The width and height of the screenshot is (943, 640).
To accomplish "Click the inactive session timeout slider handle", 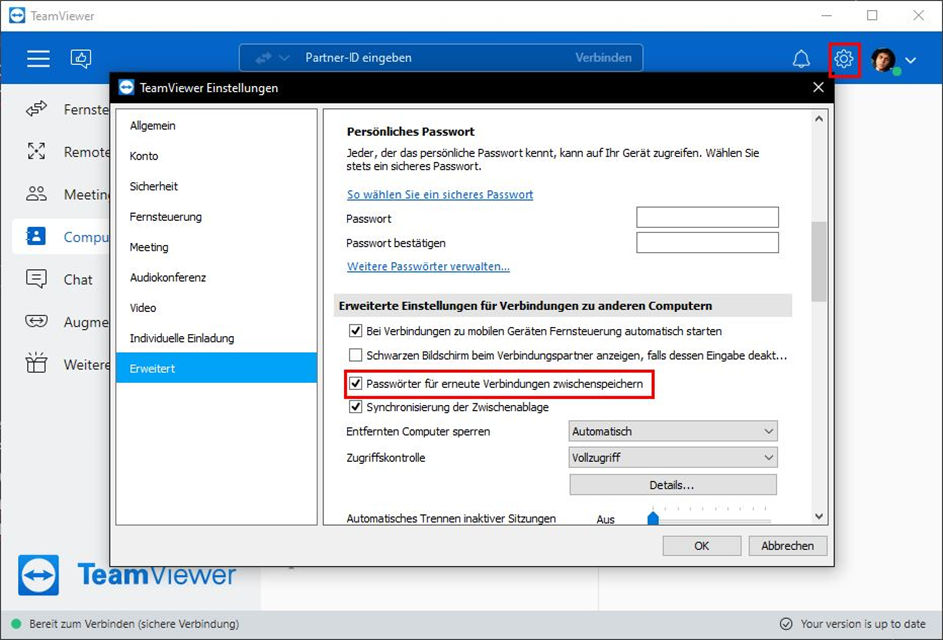I will (653, 518).
